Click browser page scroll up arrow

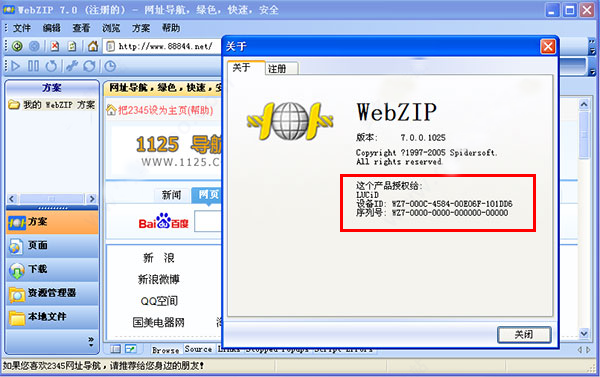pyautogui.click(x=584, y=104)
